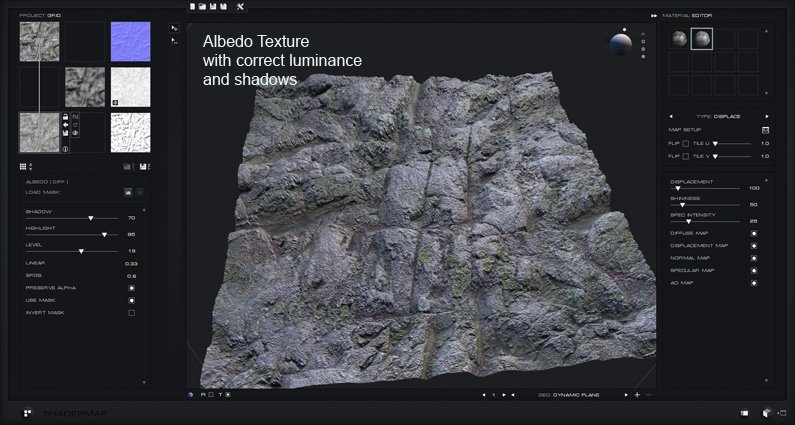Click the tools icon in the top toolbar
This screenshot has width=795, height=425.
click(240, 6)
